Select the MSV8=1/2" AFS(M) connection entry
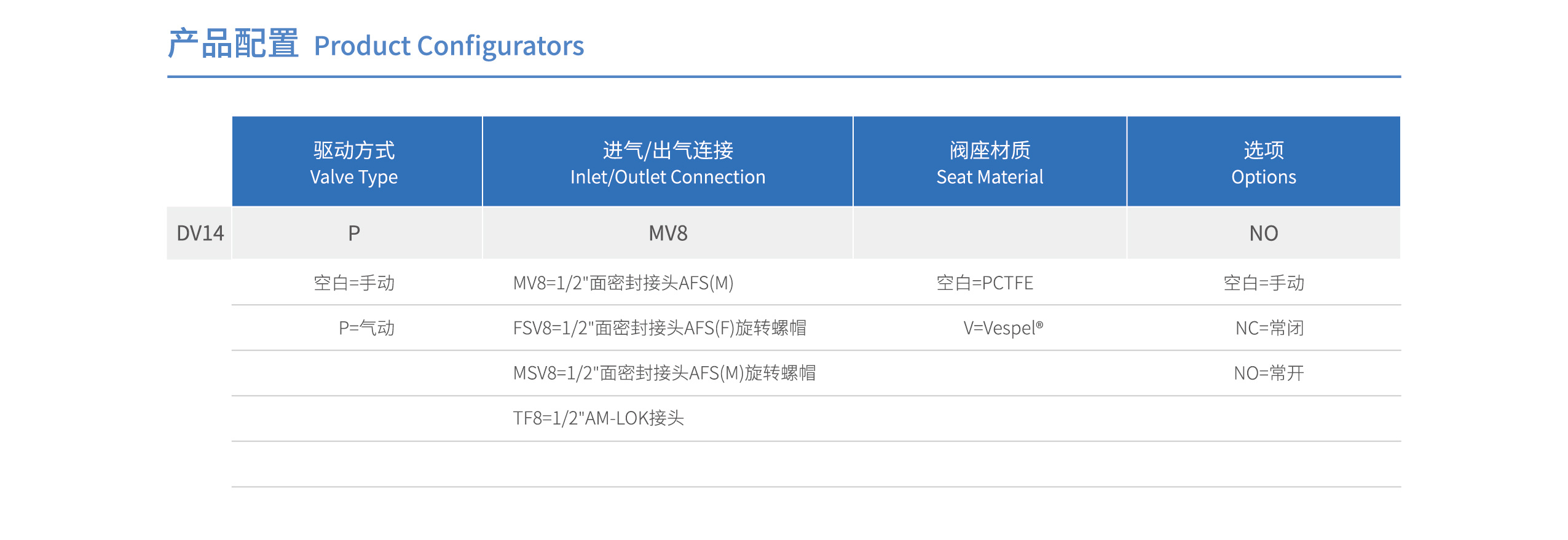Screen dimensions: 1568x540 [664, 374]
